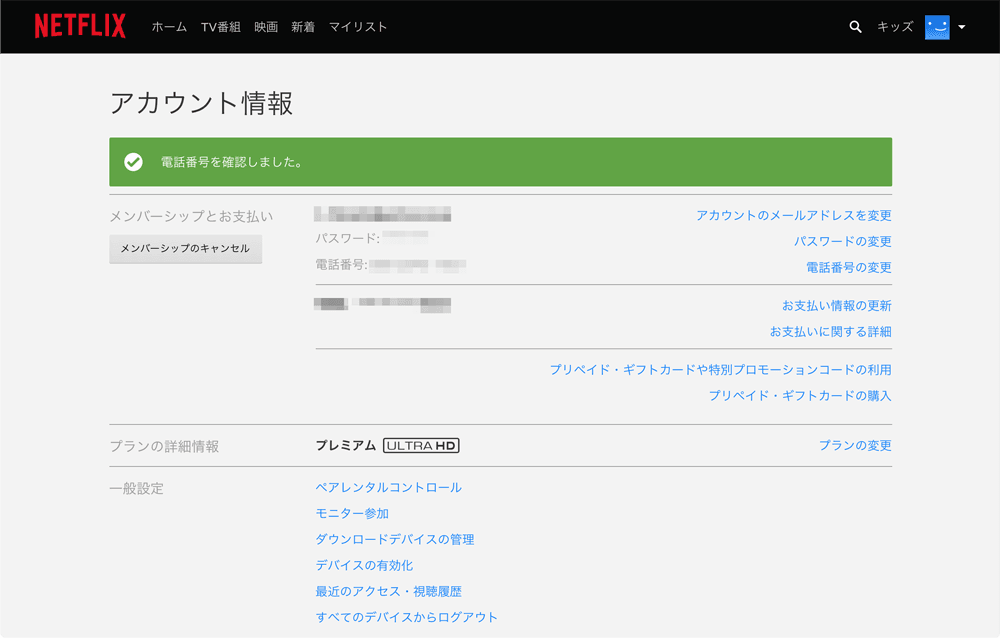
Task: Expand the profile dropdown arrow
Action: pyautogui.click(x=962, y=27)
